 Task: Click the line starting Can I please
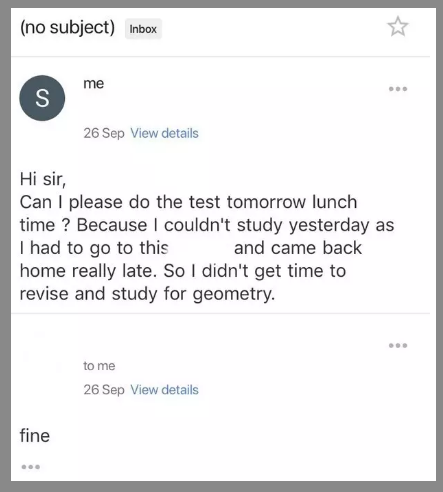[x=188, y=202]
